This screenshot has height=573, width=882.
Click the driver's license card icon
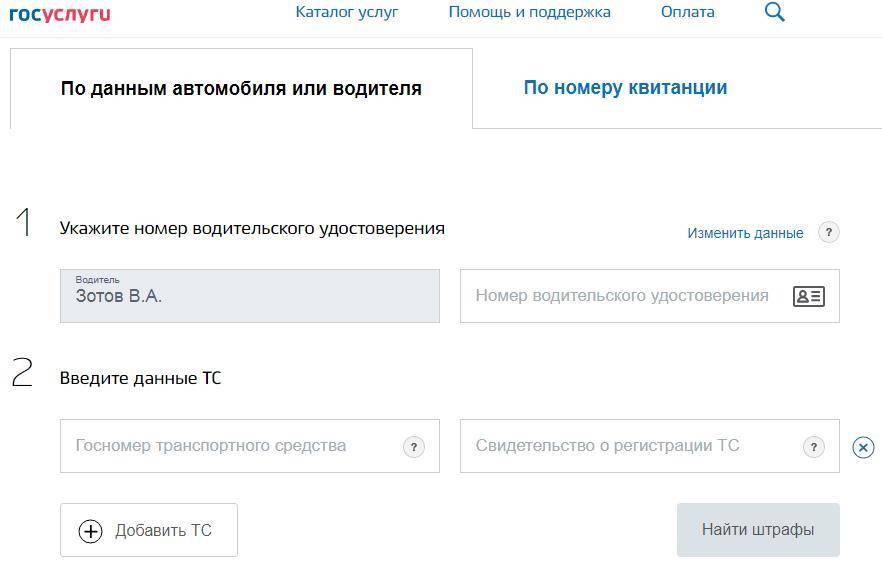point(808,296)
